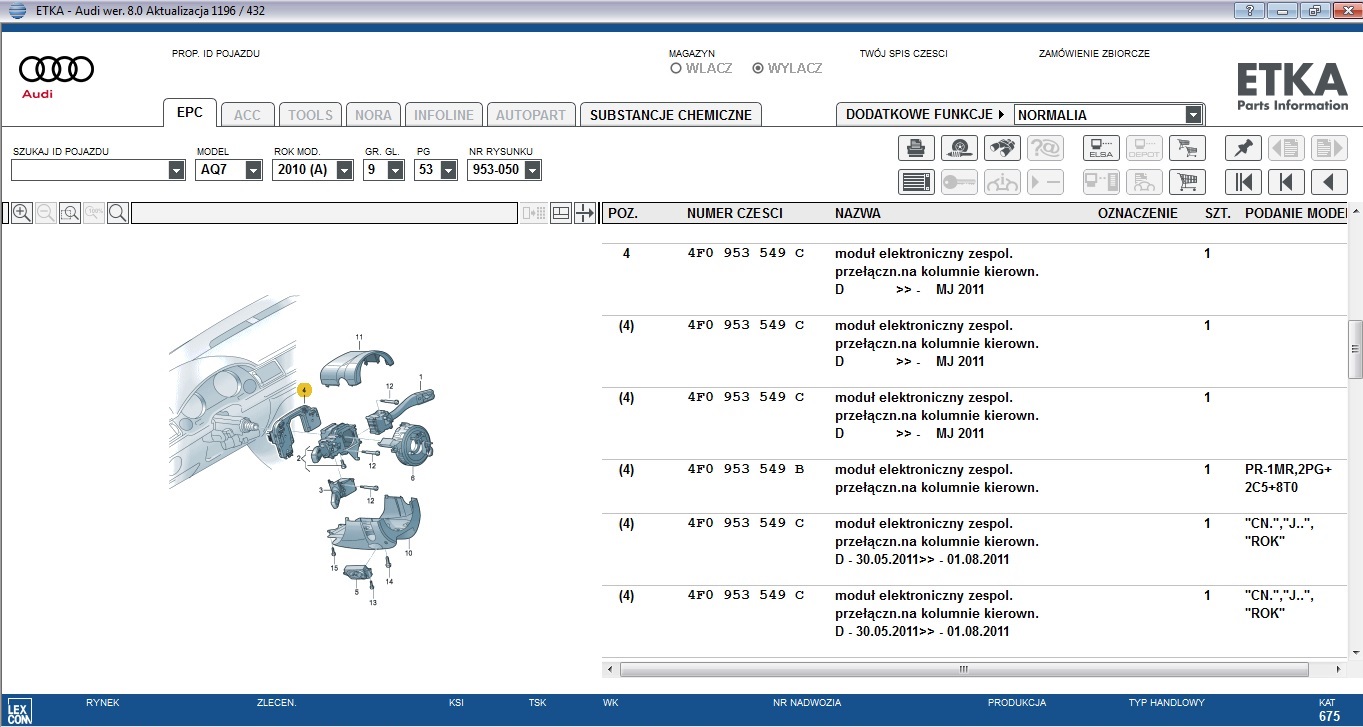Viewport: 1363px width, 727px height.
Task: Click the pushpin icon
Action: pos(1243,149)
